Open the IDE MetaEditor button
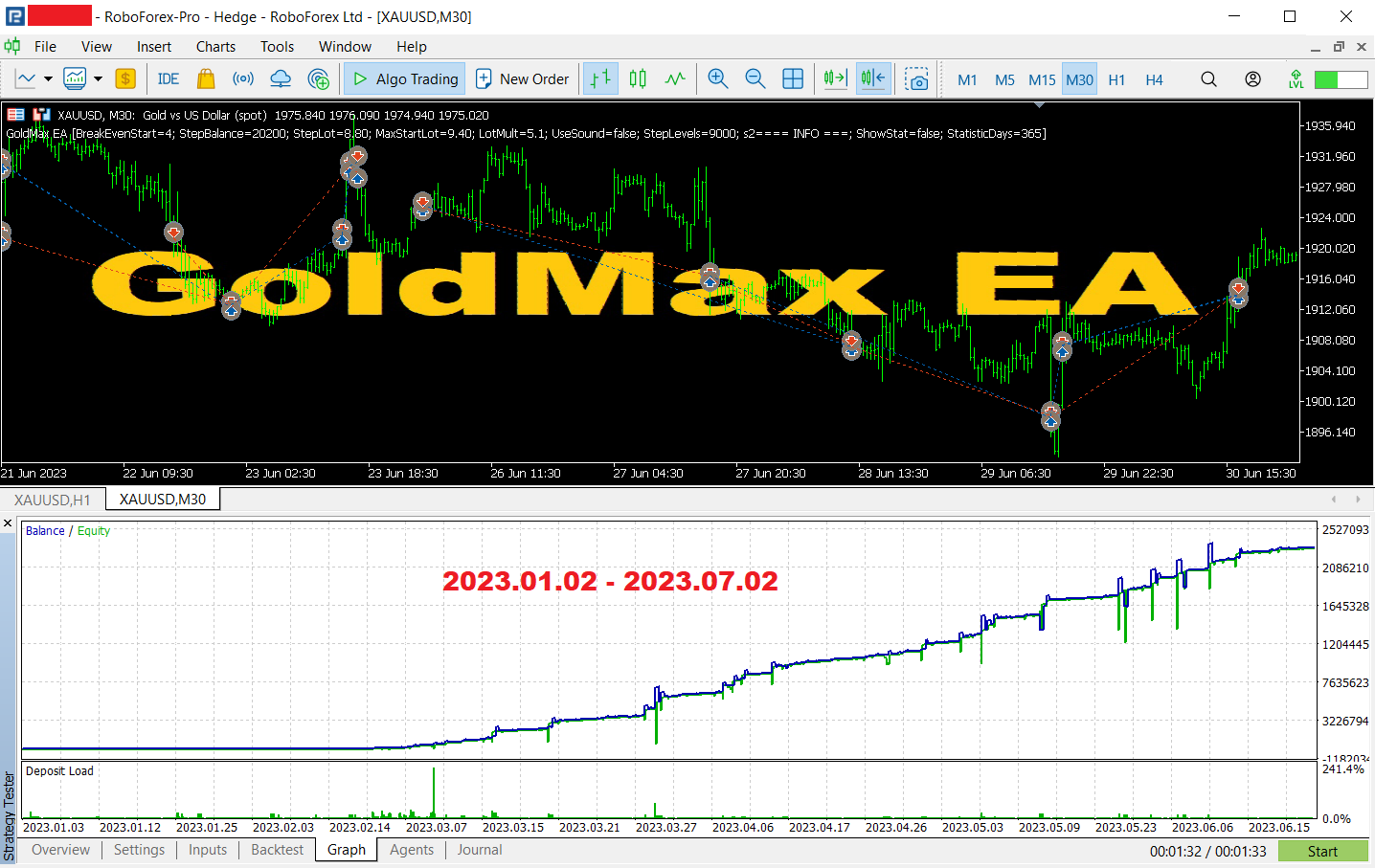This screenshot has width=1375, height=868. point(169,79)
